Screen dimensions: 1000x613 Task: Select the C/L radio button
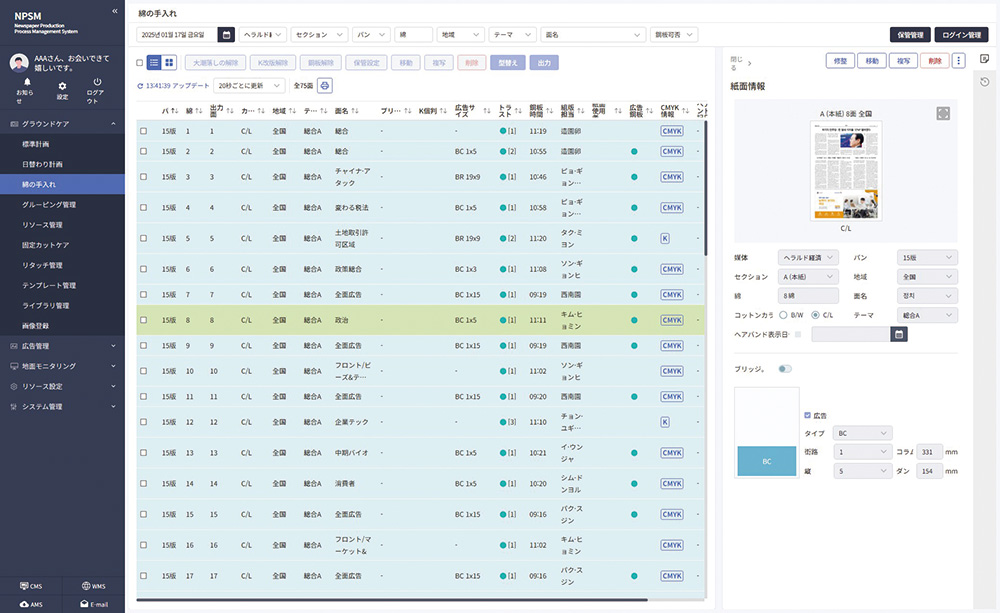(x=815, y=315)
